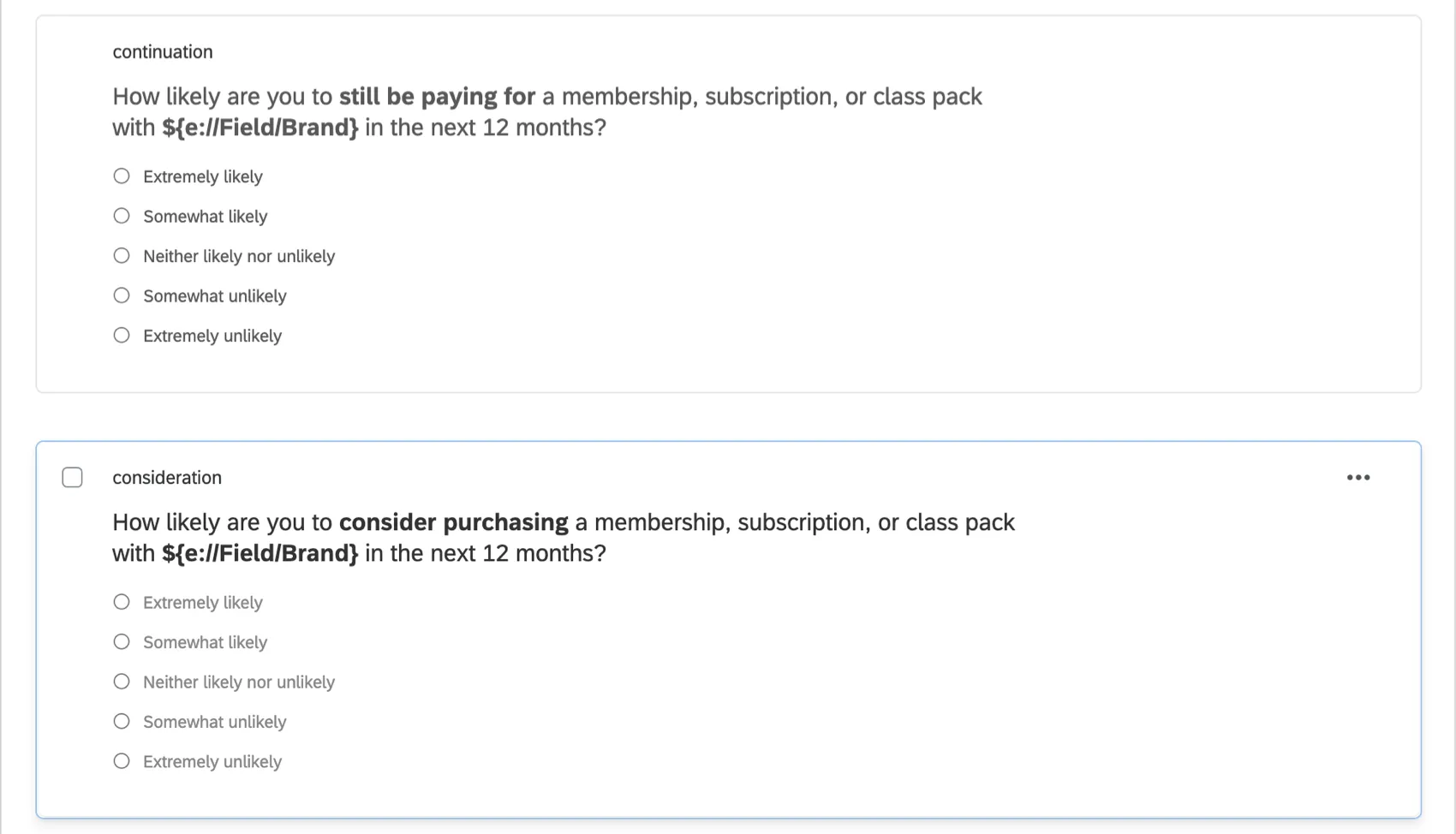Select 'Somewhat likely' in the continuation question
Image resolution: width=1456 pixels, height=834 pixels.
tap(121, 215)
